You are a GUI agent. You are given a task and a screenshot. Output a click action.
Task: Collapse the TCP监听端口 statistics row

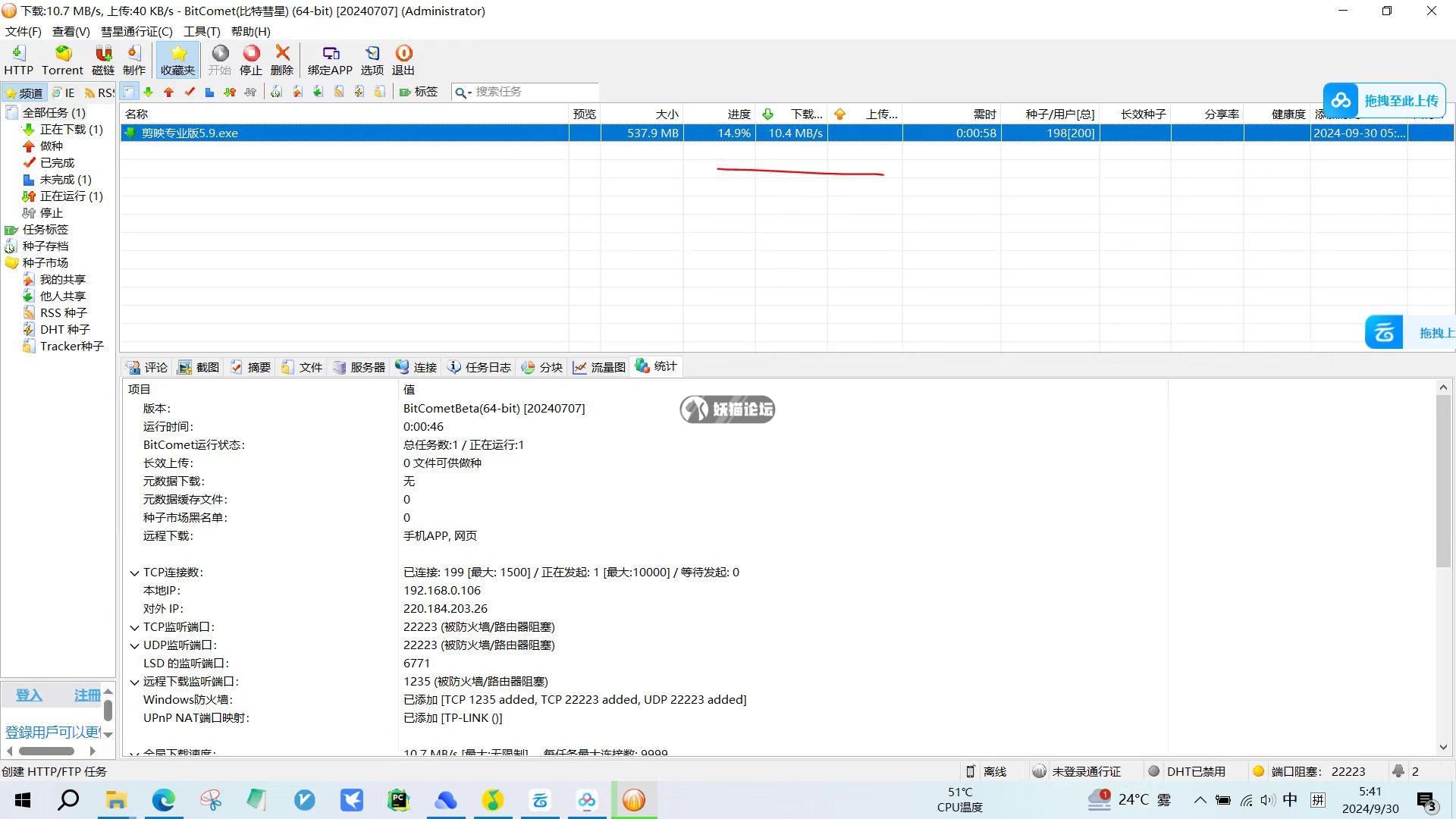tap(134, 628)
